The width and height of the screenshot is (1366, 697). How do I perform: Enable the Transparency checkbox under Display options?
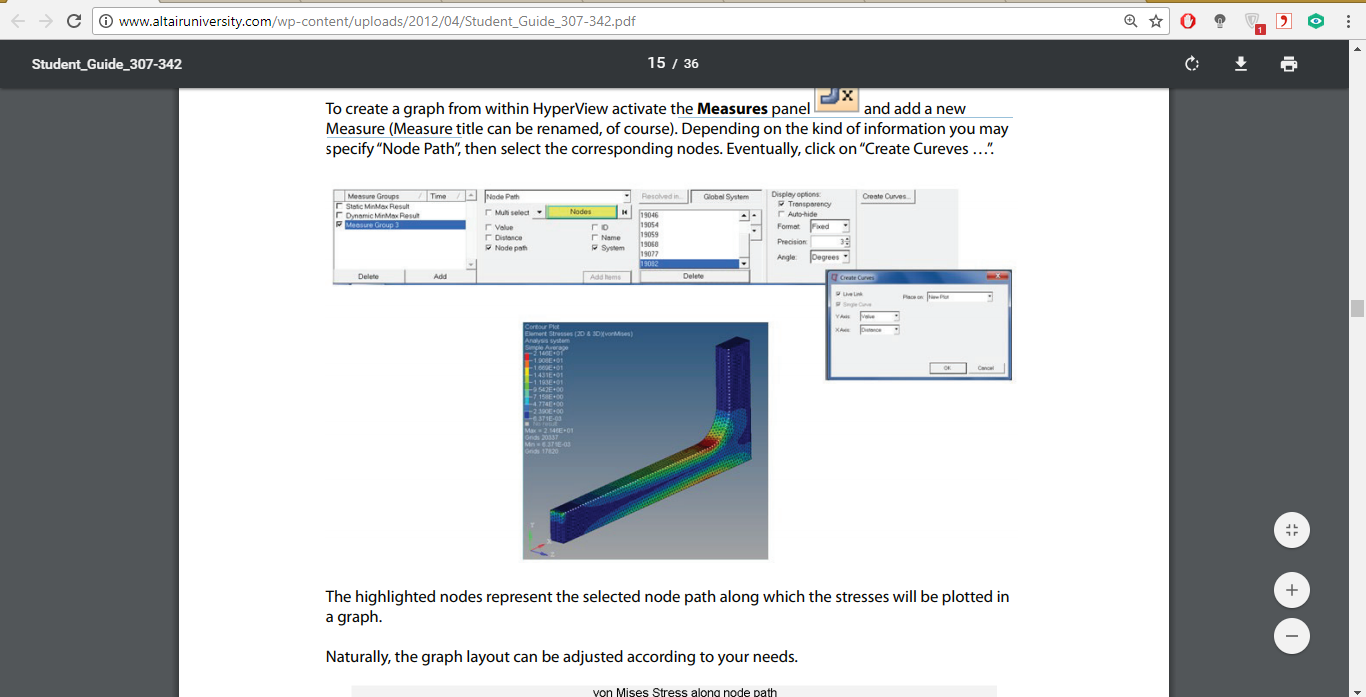click(781, 203)
